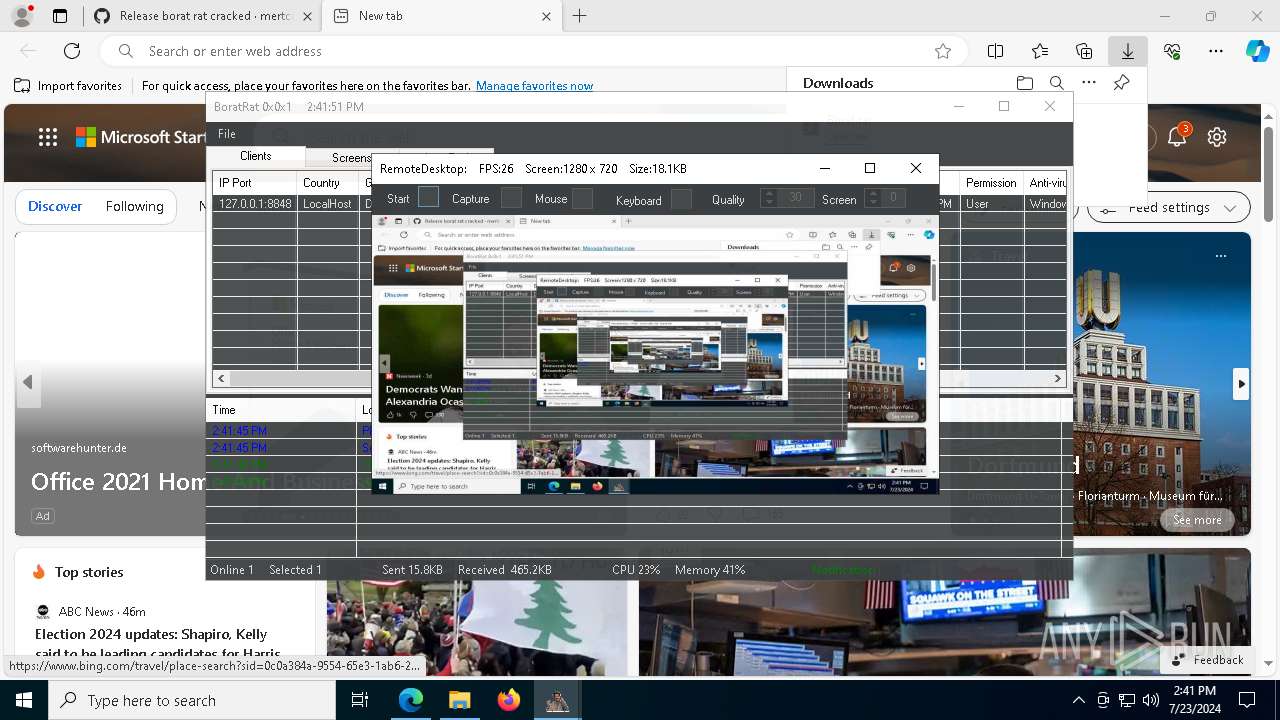1280x720 pixels.
Task: Toggle the Downloads toolbar icon
Action: click(1128, 51)
